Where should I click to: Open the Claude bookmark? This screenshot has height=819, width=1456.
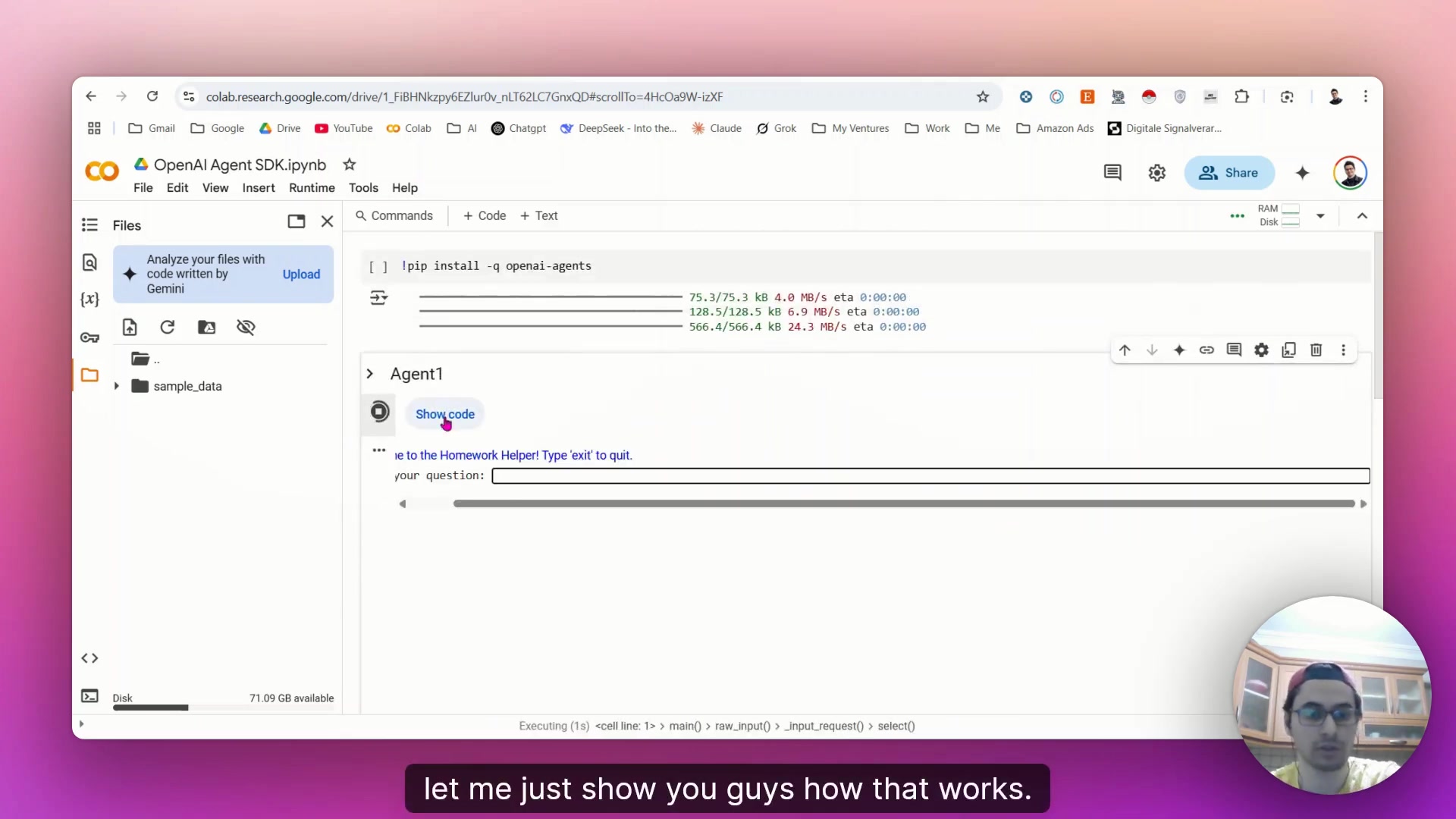tap(717, 128)
